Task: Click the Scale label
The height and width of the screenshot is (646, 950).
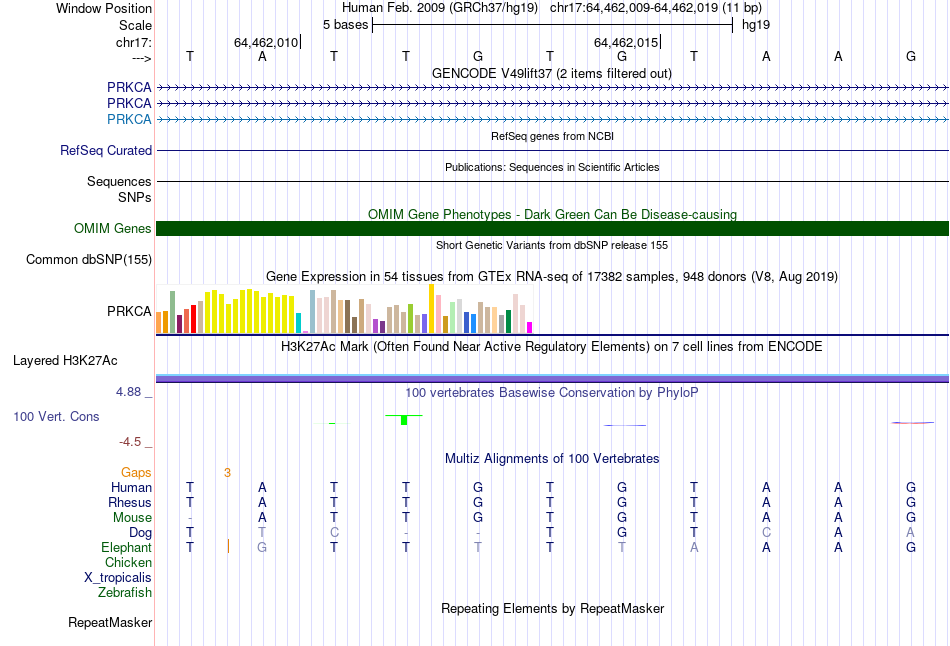Action: (x=135, y=25)
